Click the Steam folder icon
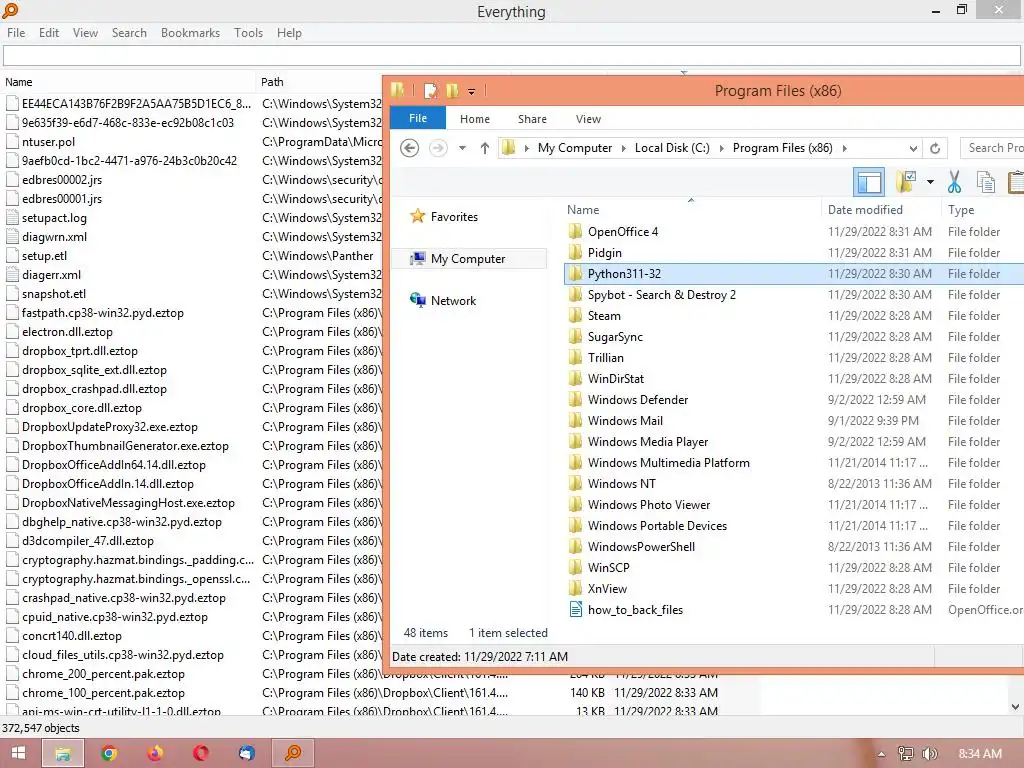Viewport: 1024px width, 768px height. click(575, 315)
